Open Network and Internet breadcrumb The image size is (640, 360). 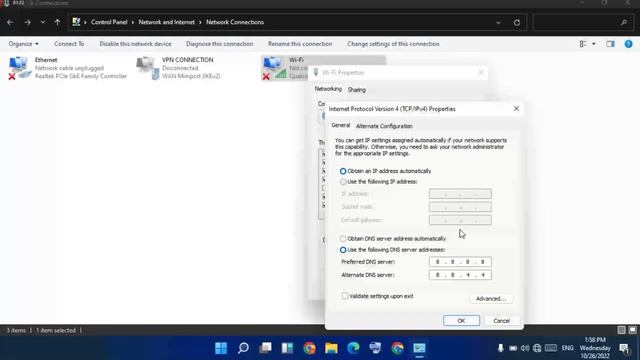[167, 22]
